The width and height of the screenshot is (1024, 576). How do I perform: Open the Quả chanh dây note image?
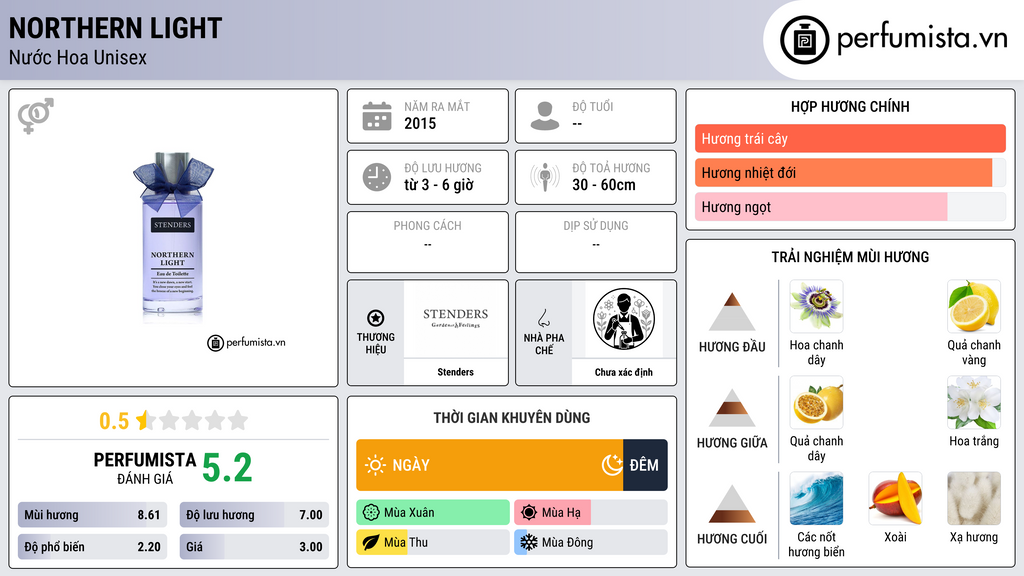point(816,402)
